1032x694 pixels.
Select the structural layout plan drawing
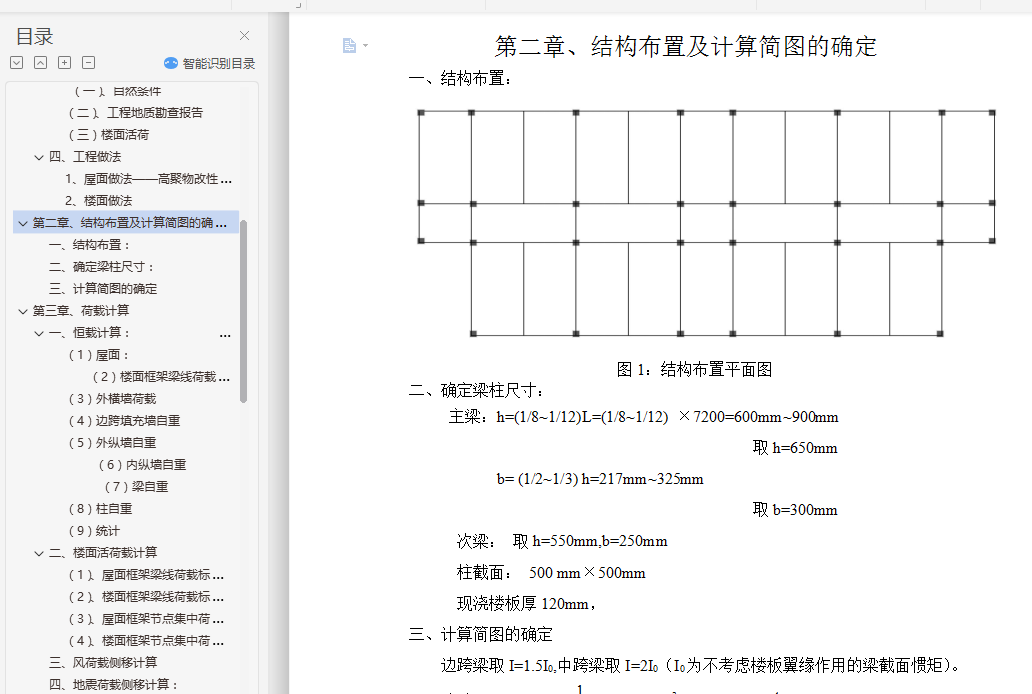pyautogui.click(x=706, y=223)
